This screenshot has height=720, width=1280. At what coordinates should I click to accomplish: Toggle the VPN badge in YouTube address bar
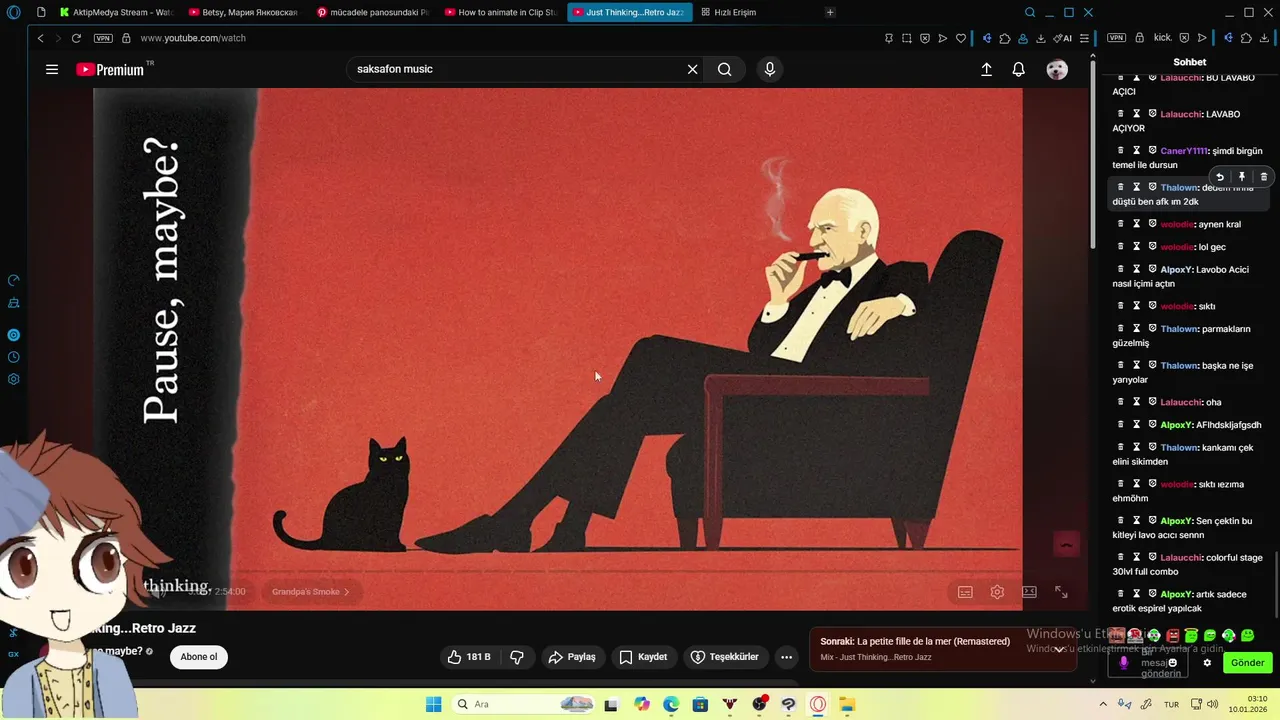point(103,38)
